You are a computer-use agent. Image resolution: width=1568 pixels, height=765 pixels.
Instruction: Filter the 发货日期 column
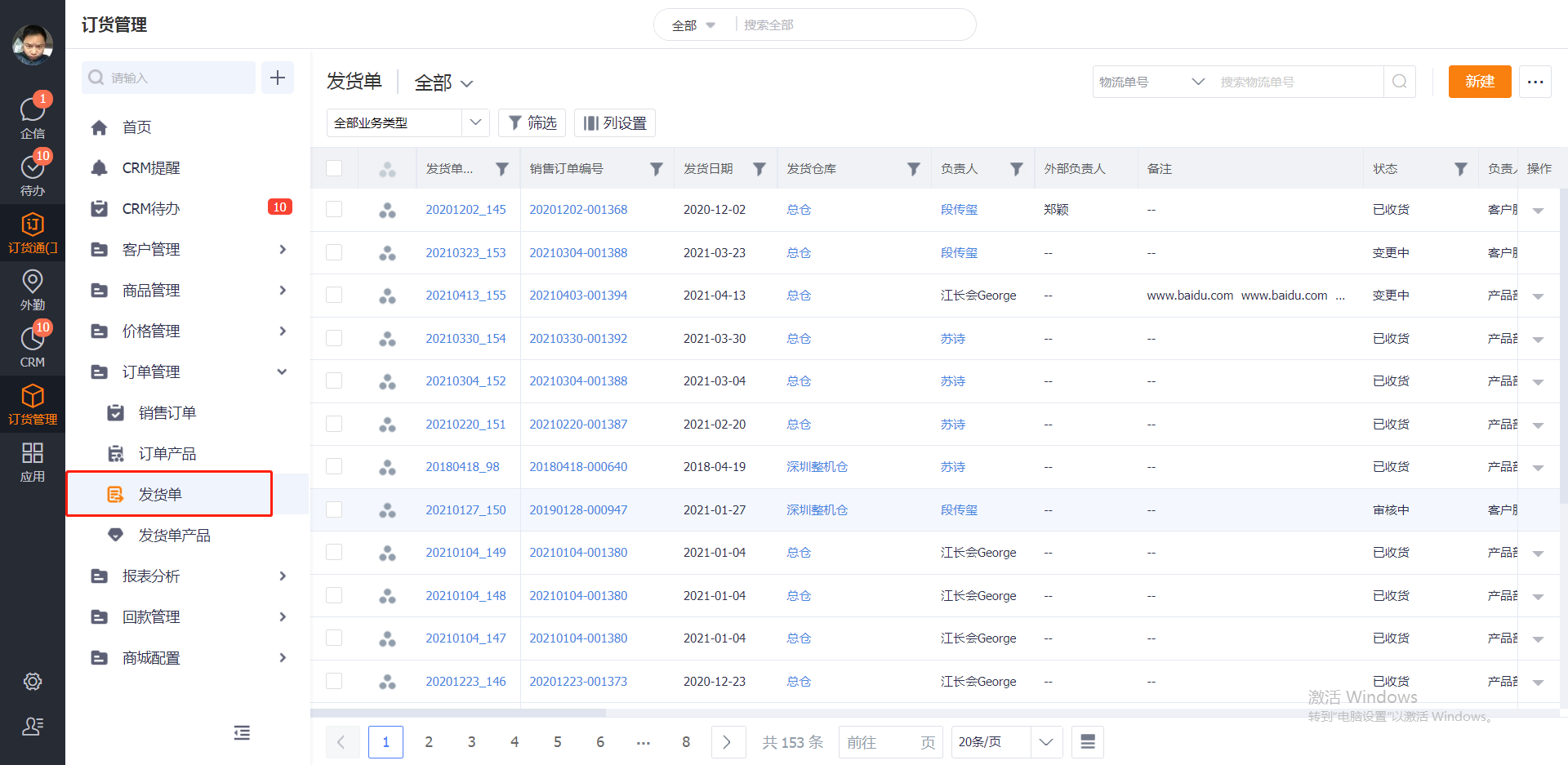click(759, 169)
